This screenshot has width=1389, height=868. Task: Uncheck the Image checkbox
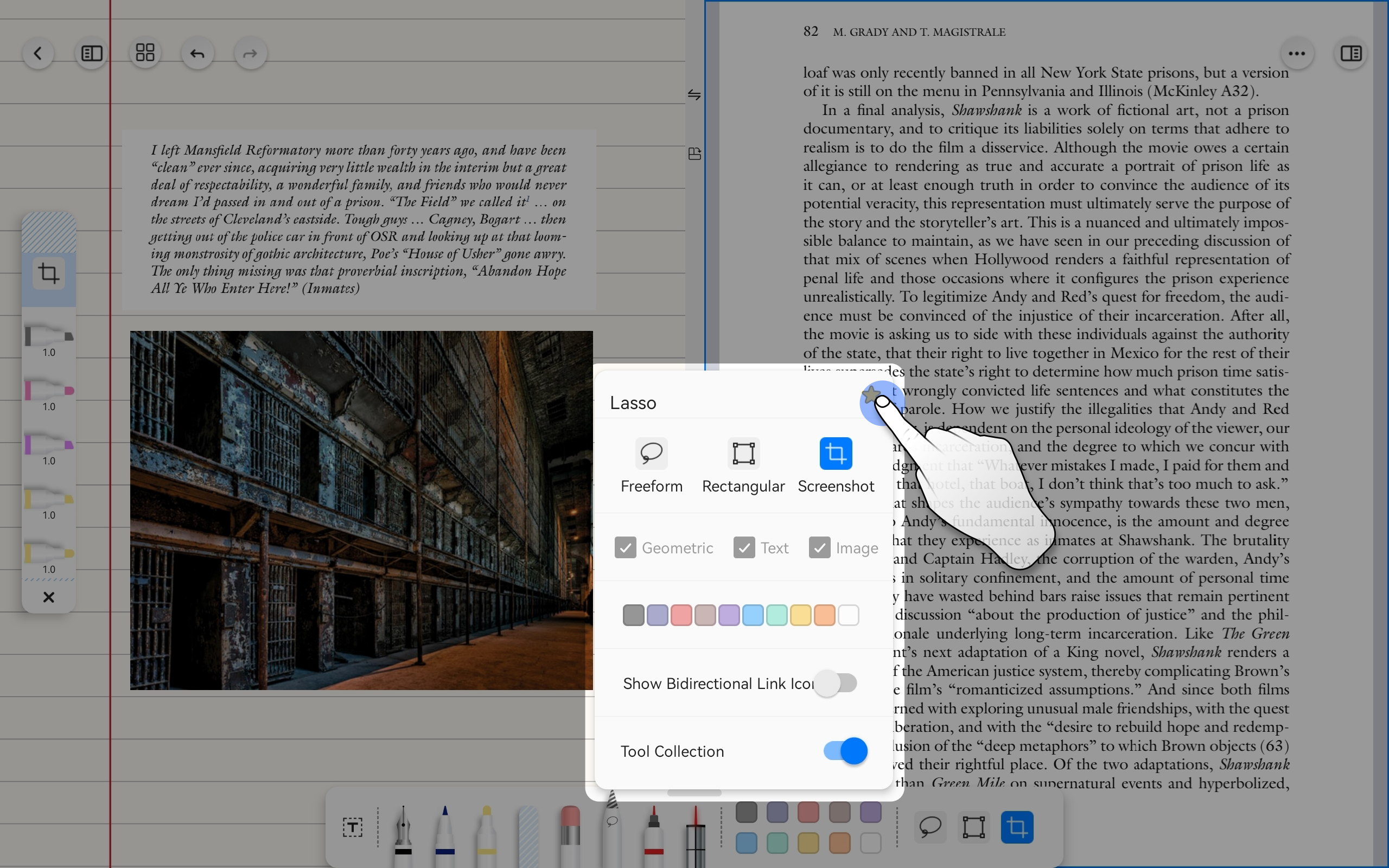click(x=819, y=548)
